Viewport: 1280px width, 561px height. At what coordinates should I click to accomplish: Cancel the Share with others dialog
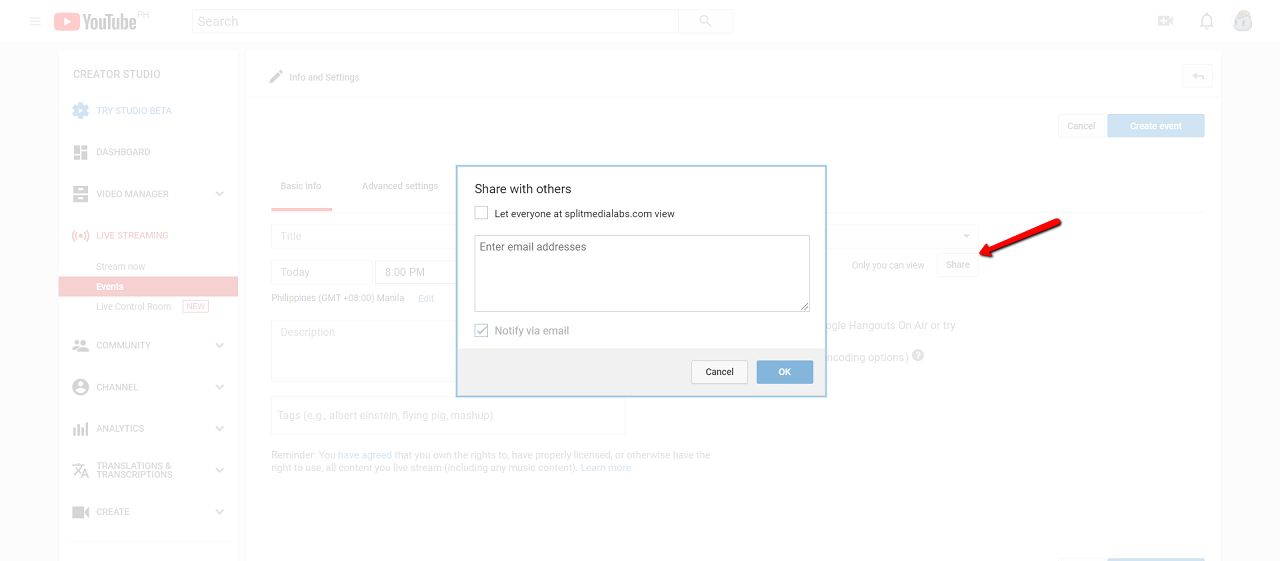tap(719, 372)
